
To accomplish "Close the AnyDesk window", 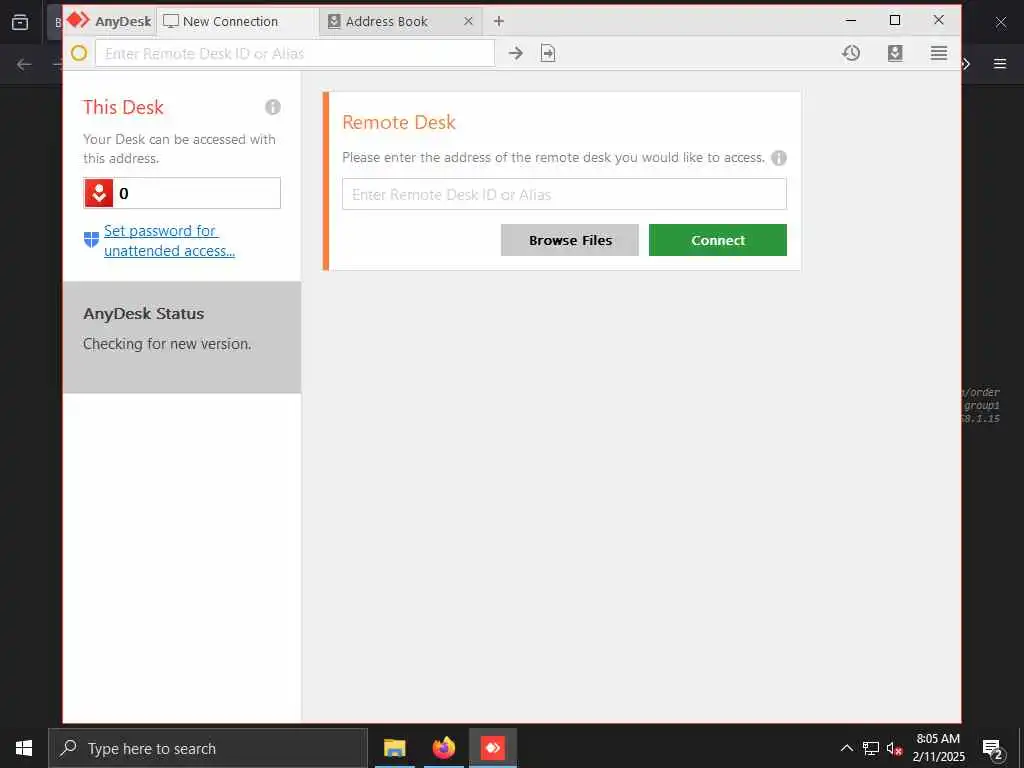I will tap(939, 20).
